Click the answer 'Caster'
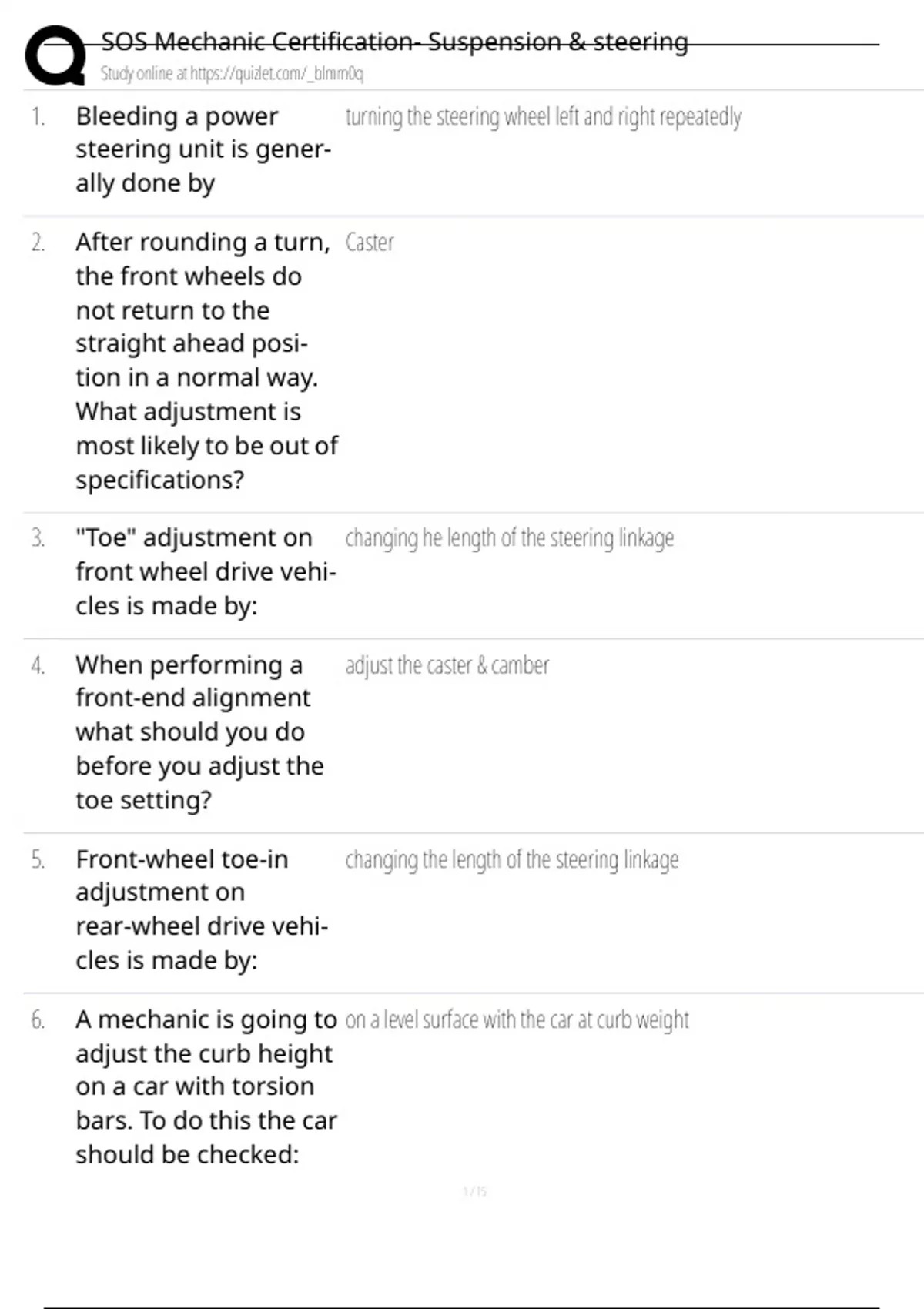Image resolution: width=924 pixels, height=1309 pixels. coord(370,243)
